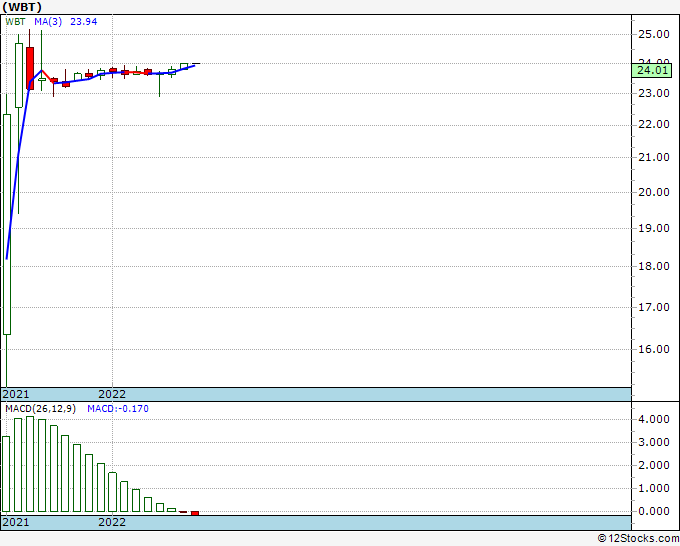Click the 19.00 price axis label

click(654, 229)
